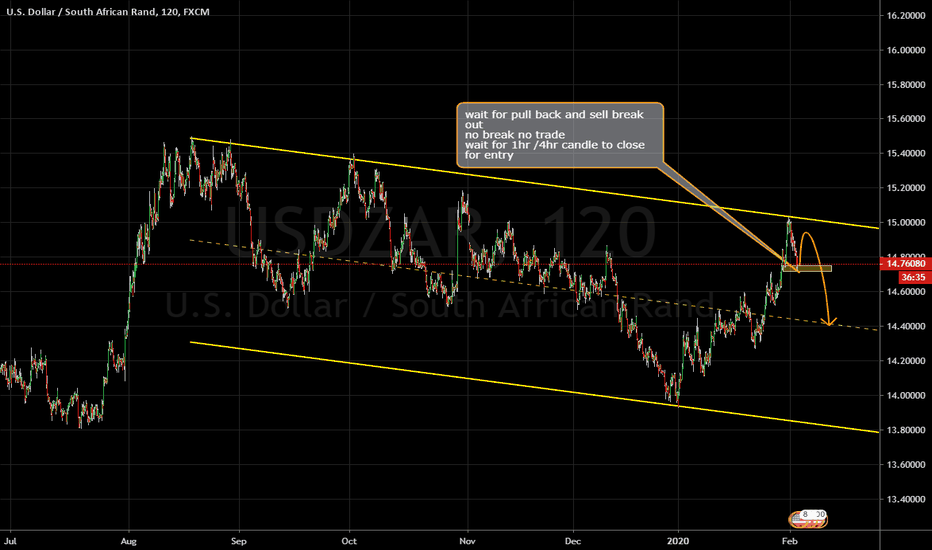Click the red 14.76080 current price label

click(905, 263)
